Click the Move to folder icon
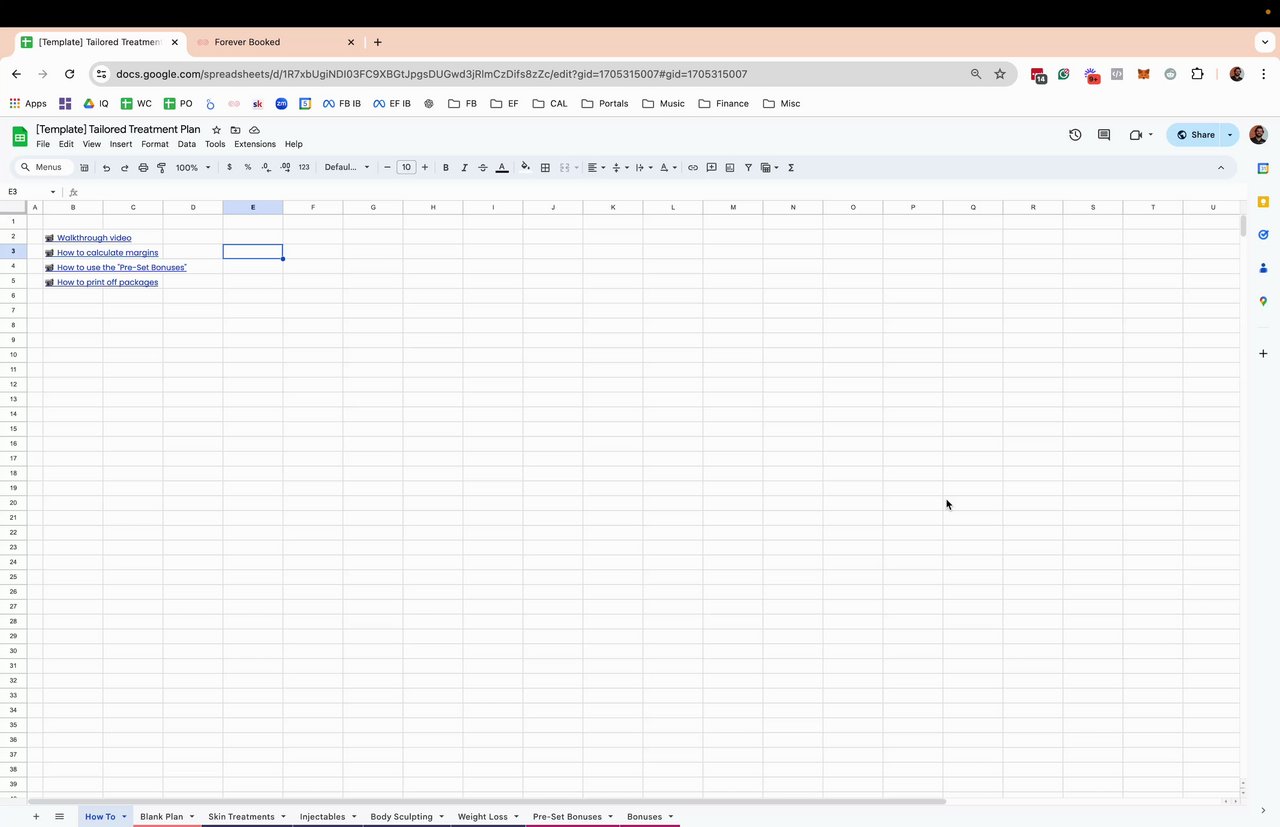1280x827 pixels. pyautogui.click(x=235, y=130)
